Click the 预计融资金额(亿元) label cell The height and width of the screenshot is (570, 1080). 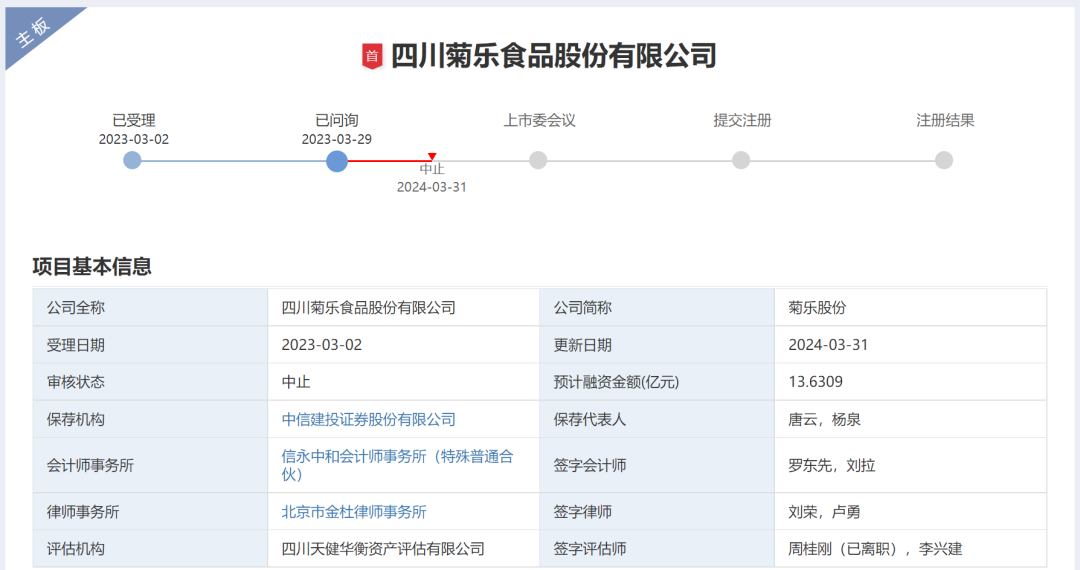coord(657,382)
